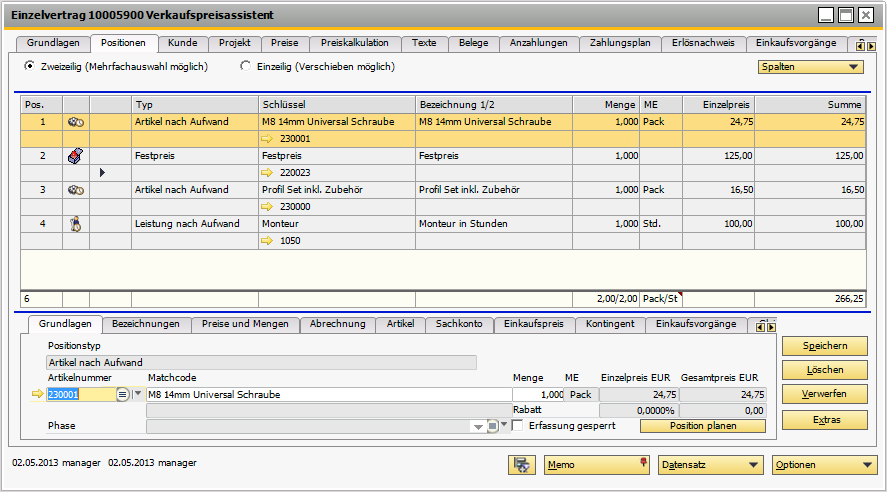Click the Position planen button
887x492 pixels.
702,426
